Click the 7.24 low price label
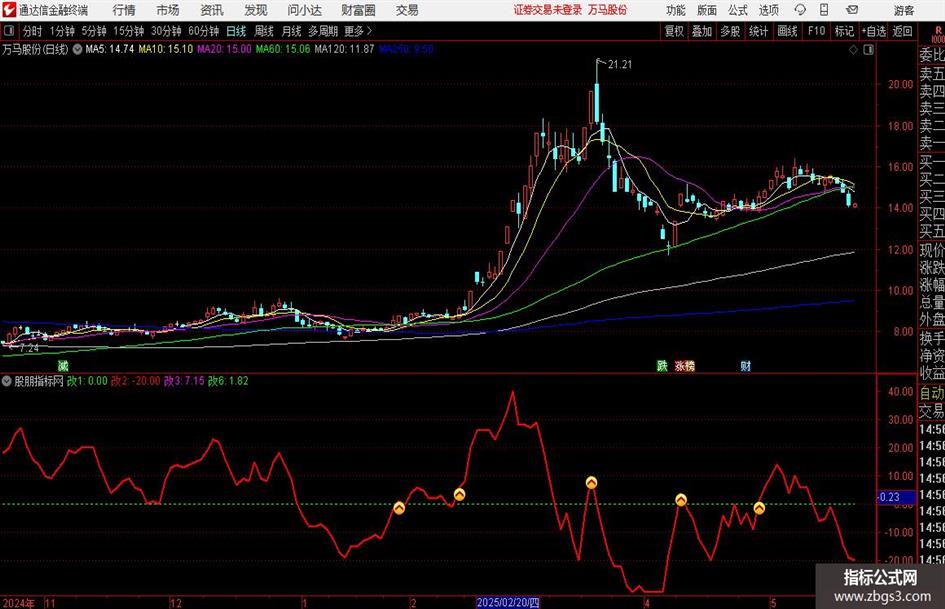Screen dimensions: 945x609 (28, 348)
